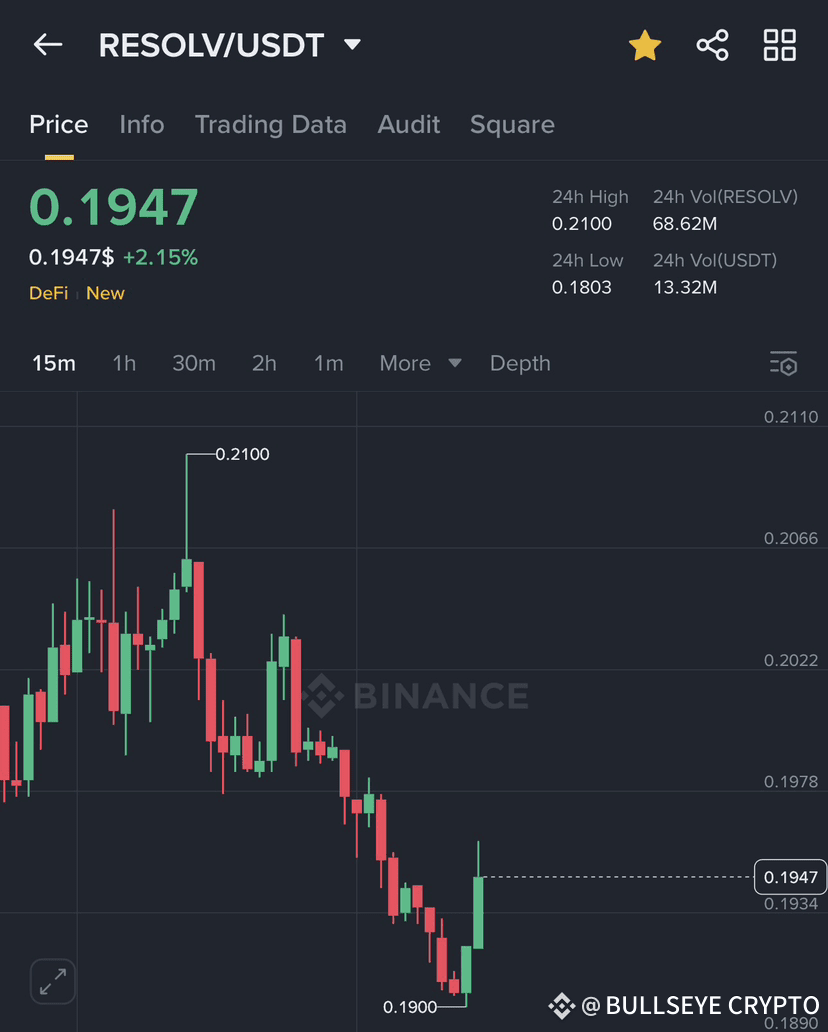This screenshot has width=828, height=1032.
Task: Expand the More intervals dropdown
Action: 420,363
